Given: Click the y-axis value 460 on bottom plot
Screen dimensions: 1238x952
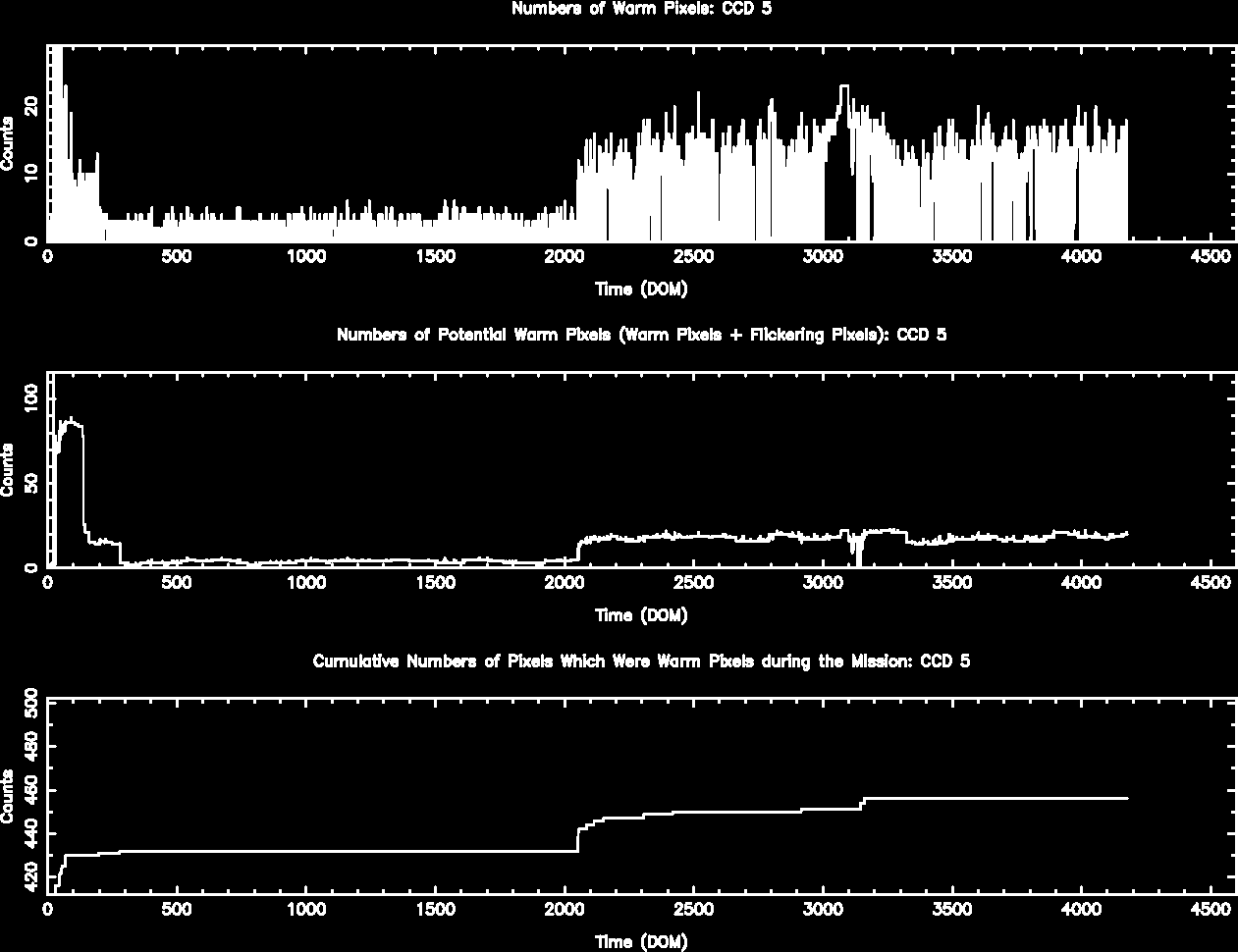Looking at the screenshot, I should (32, 791).
